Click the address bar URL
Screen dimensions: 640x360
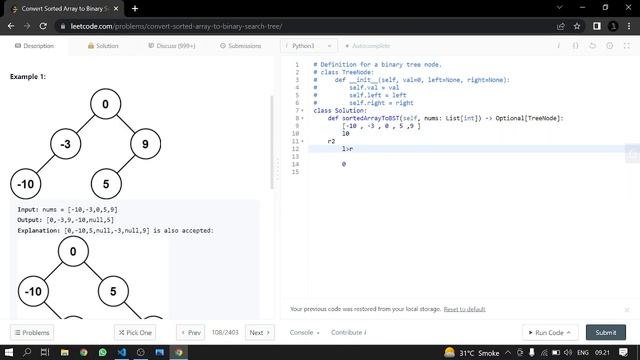pos(176,27)
